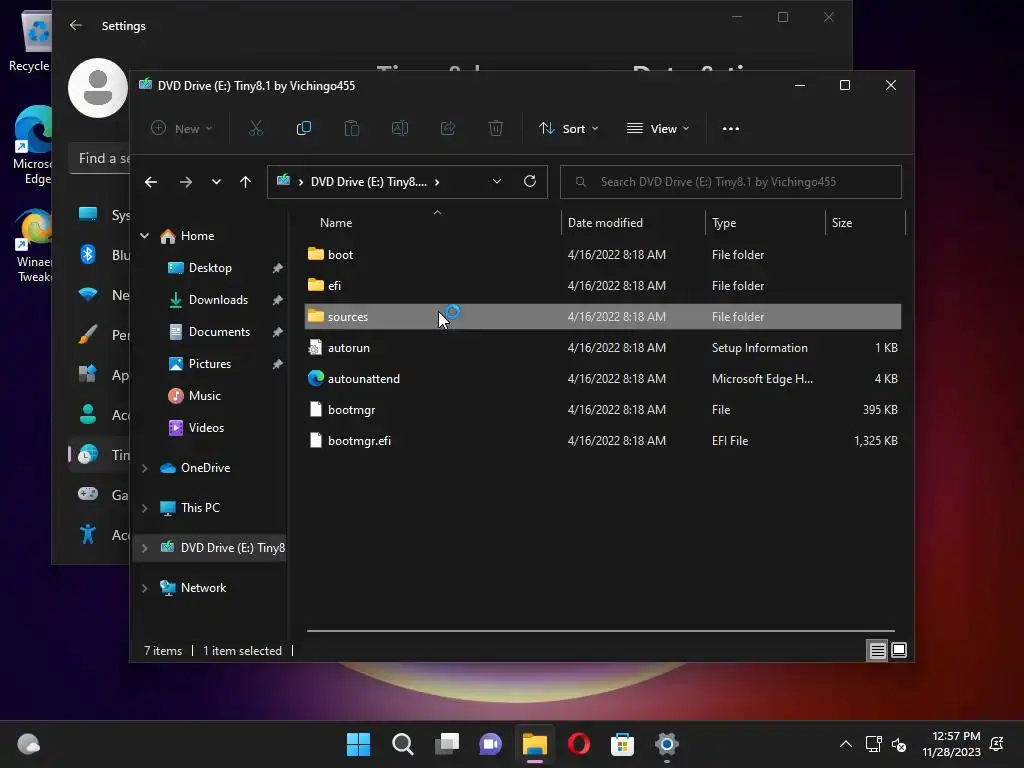
Task: Switch to Settings via taskbar gear
Action: (667, 744)
